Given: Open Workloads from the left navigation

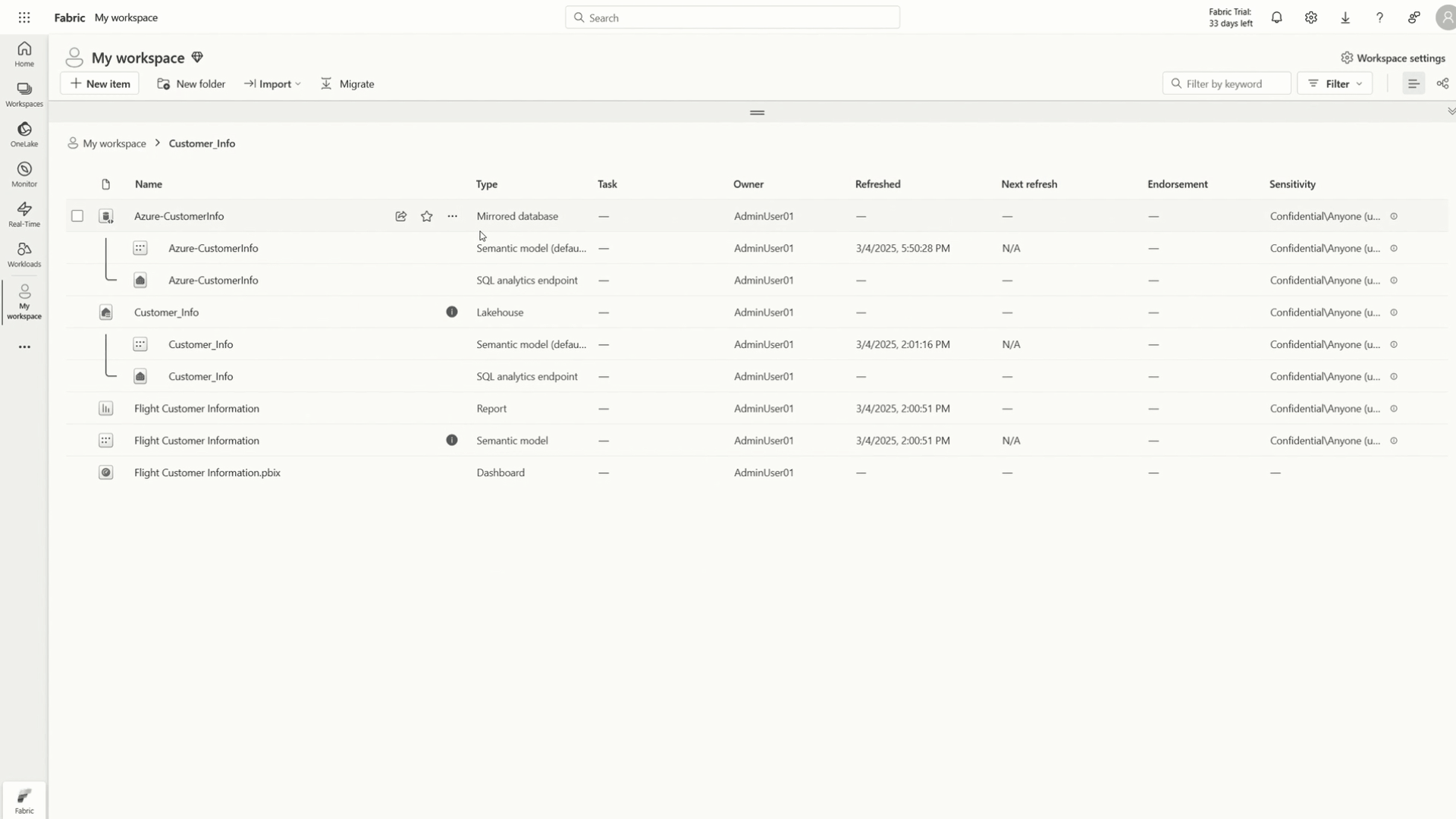Looking at the screenshot, I should pyautogui.click(x=24, y=254).
